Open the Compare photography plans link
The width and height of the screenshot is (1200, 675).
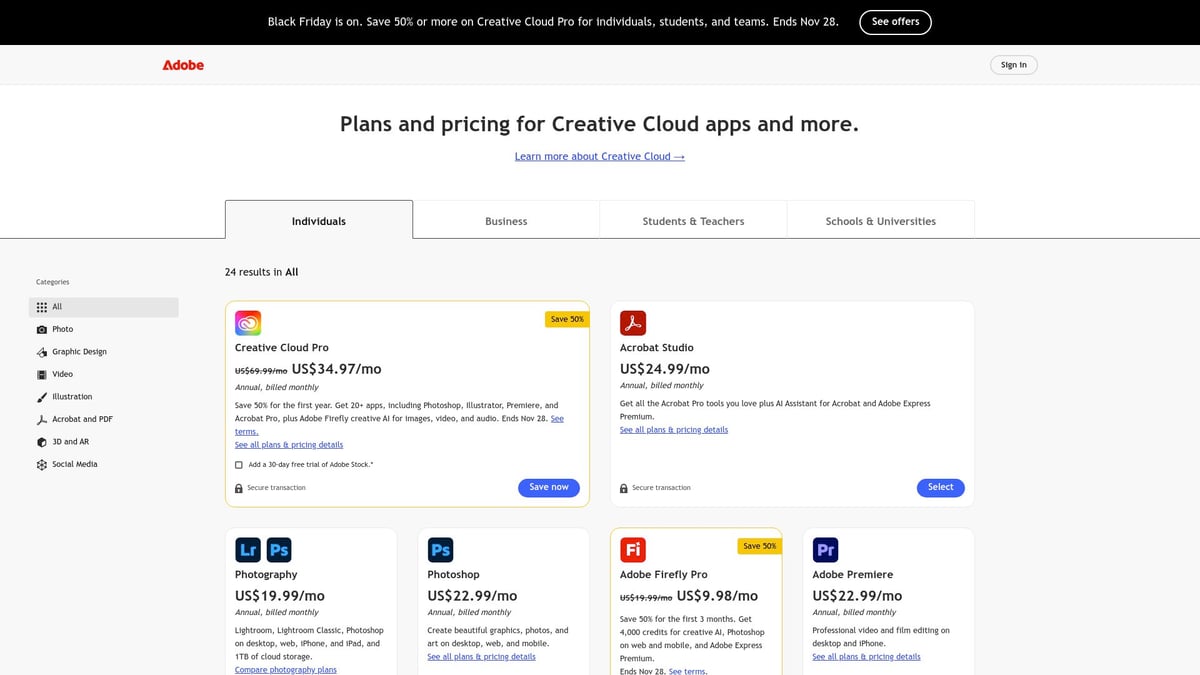point(285,669)
